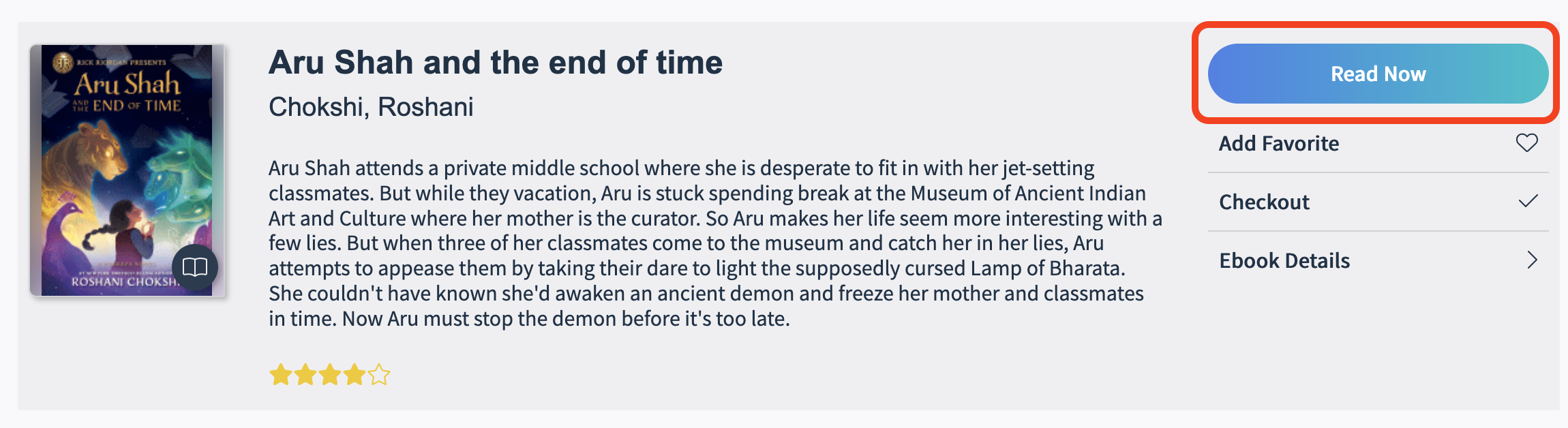Rate the book one star
The image size is (1568, 428).
[x=280, y=375]
